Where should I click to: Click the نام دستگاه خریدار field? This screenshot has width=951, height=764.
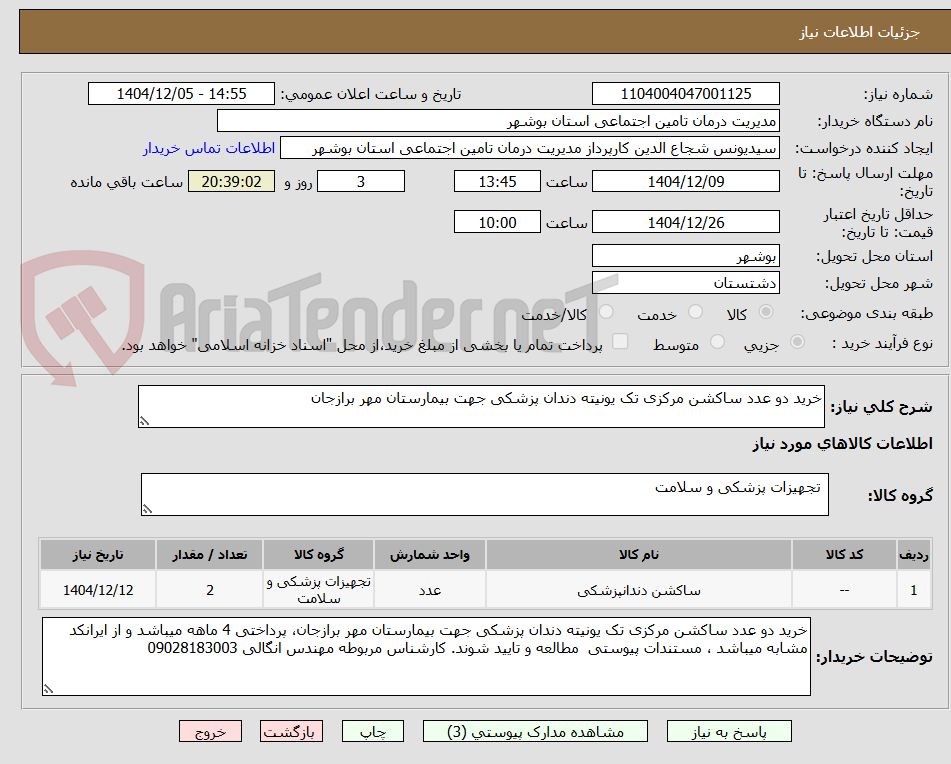coord(498,121)
